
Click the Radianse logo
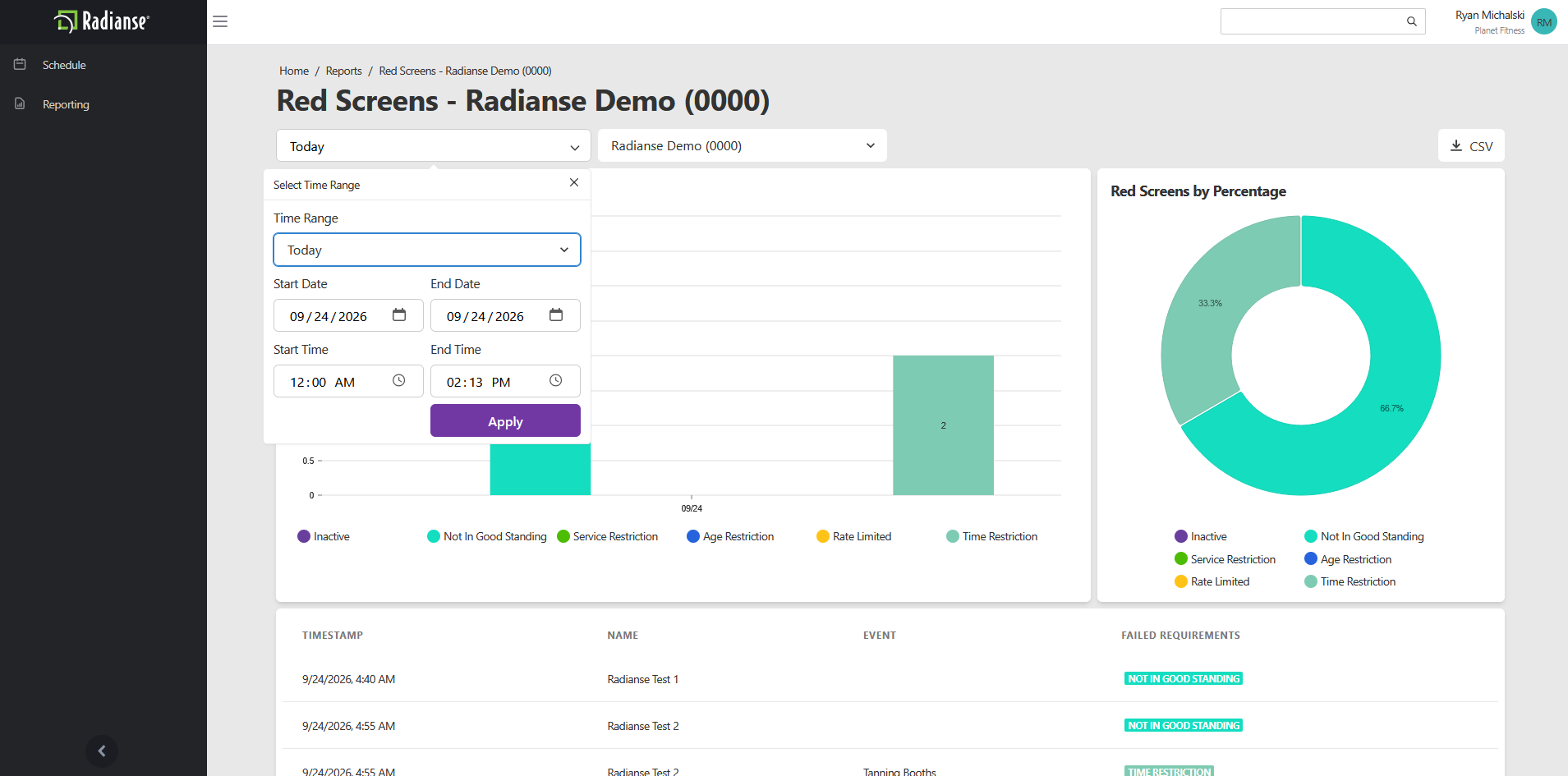pos(102,21)
